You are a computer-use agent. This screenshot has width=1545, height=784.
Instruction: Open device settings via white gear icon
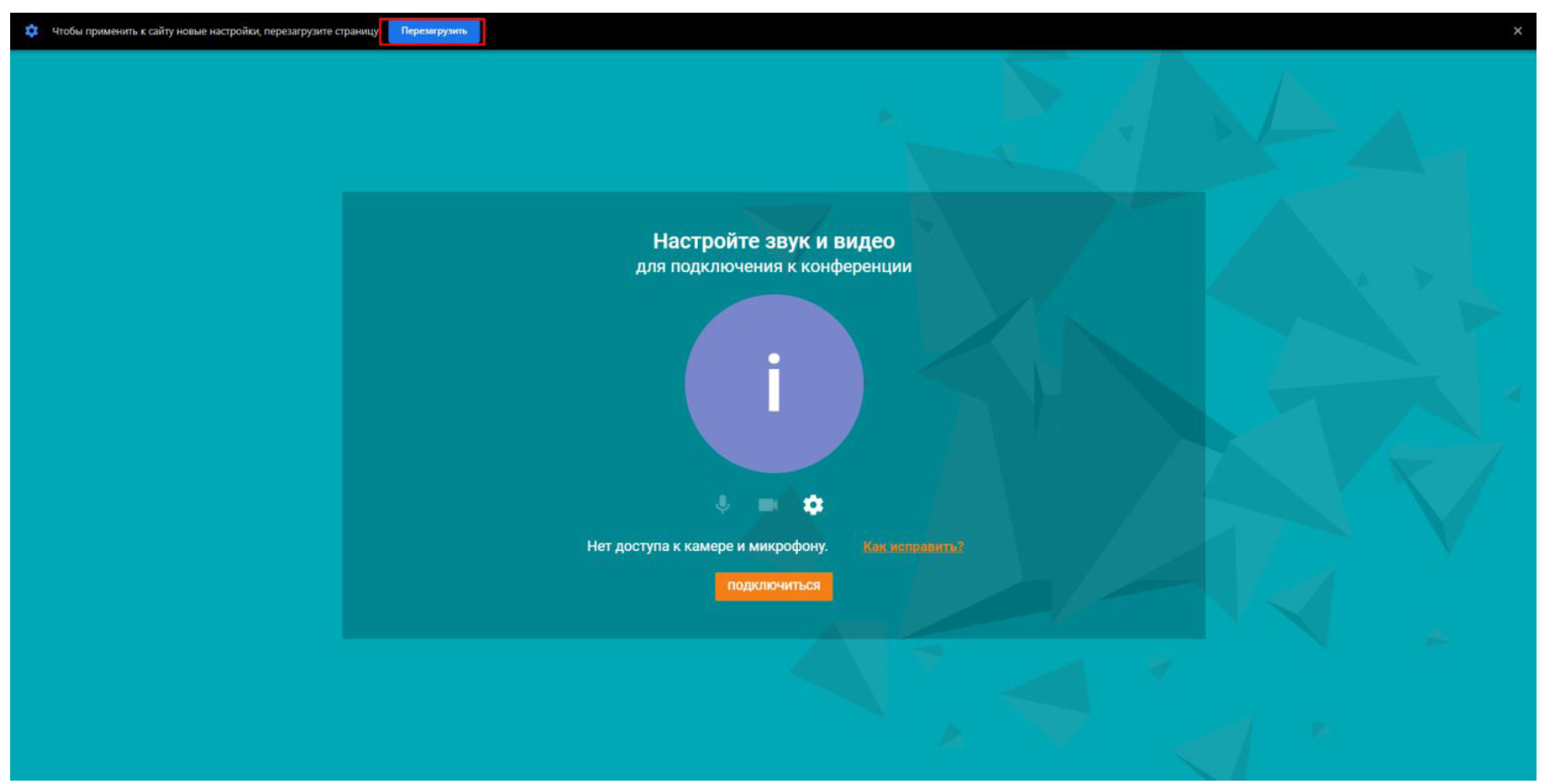pos(813,505)
